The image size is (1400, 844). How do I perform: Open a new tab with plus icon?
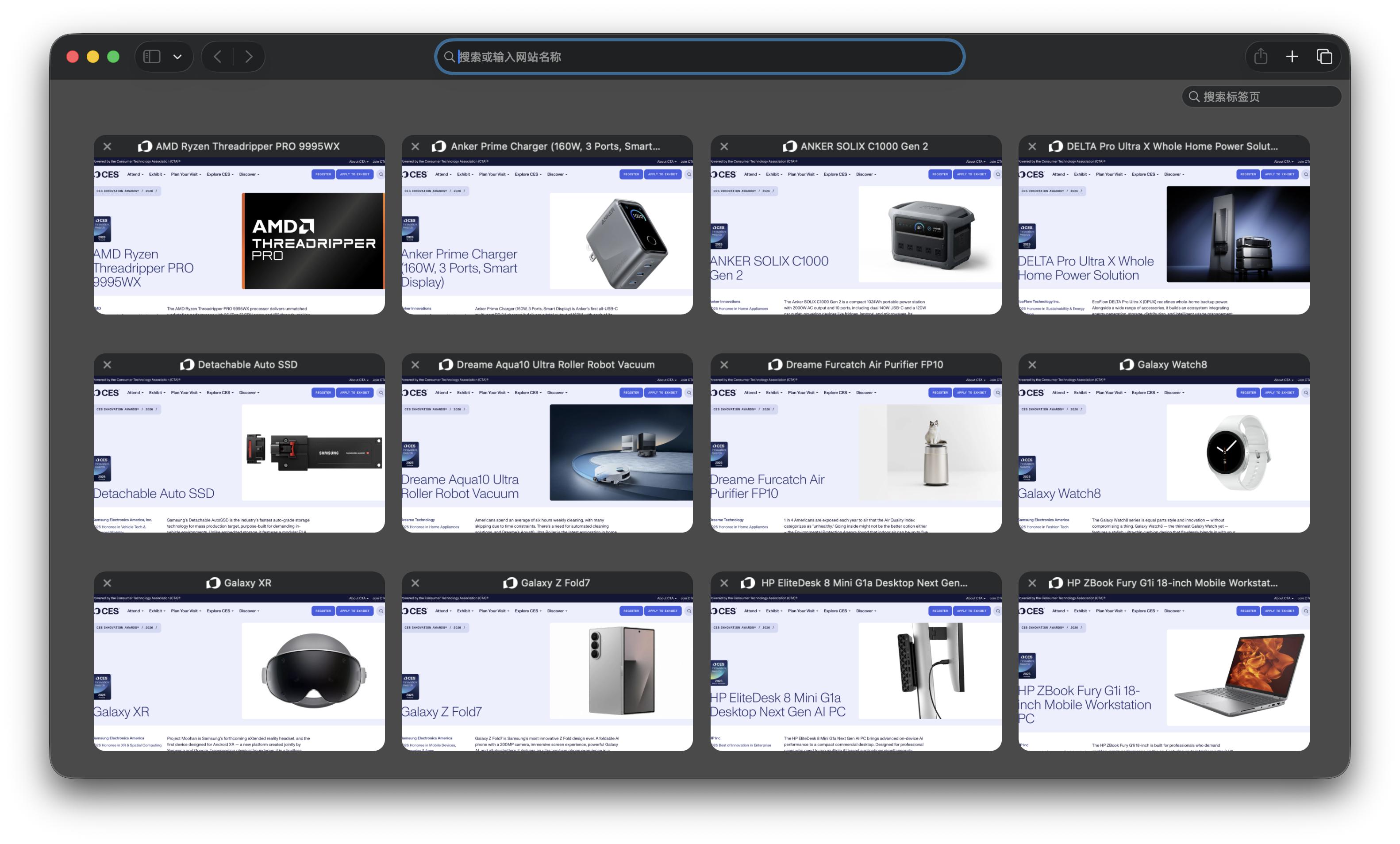tap(1292, 57)
